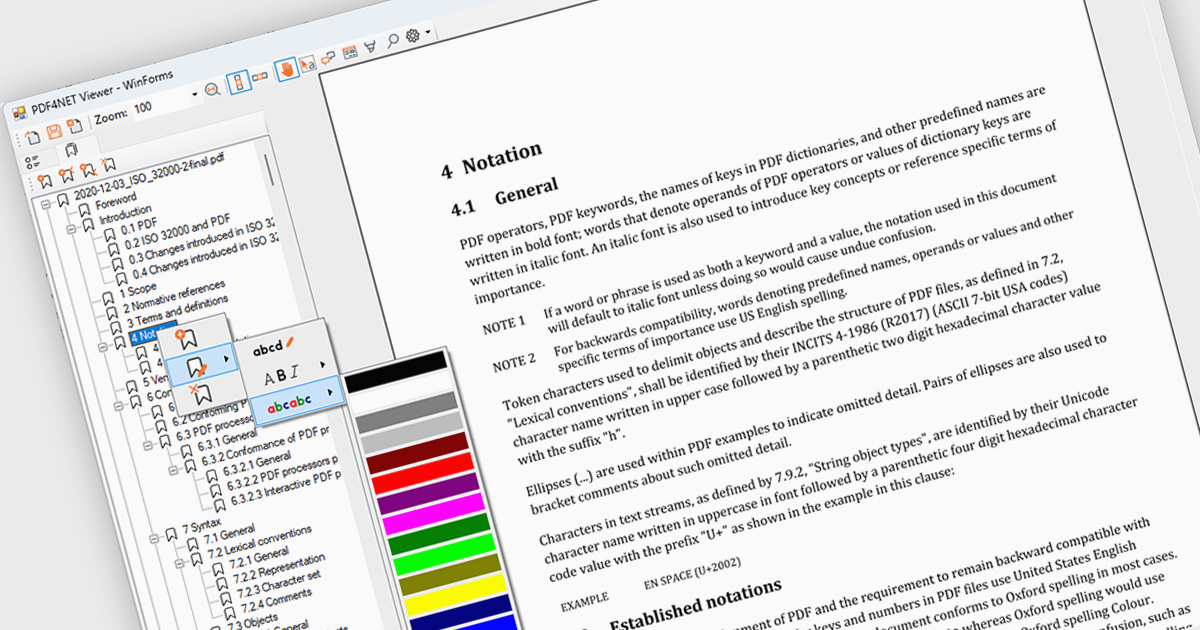Open the settings gear dropdown arrow

pos(429,32)
